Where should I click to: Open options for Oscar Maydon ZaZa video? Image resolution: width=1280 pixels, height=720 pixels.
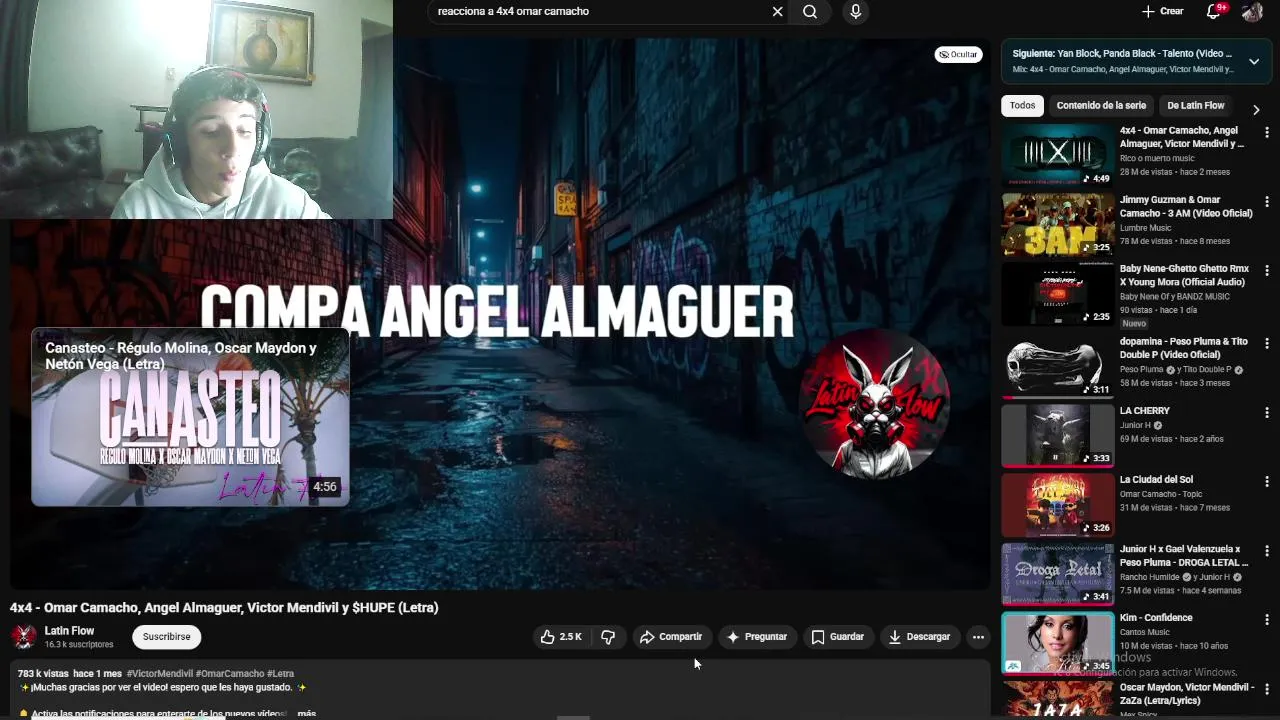[x=1267, y=689]
